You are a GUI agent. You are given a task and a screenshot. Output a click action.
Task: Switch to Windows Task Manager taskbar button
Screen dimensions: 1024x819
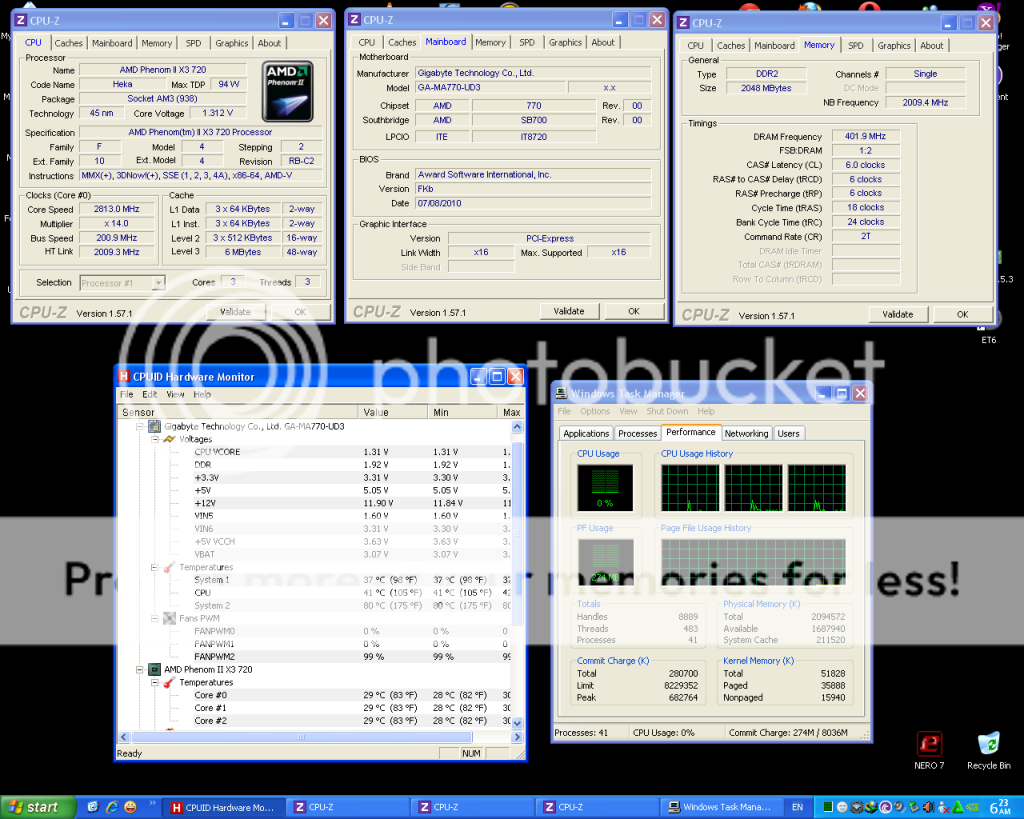point(722,808)
